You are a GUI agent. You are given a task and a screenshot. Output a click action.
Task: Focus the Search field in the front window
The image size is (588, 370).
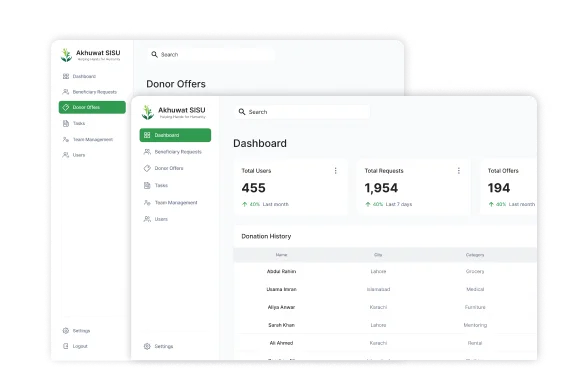(x=302, y=112)
